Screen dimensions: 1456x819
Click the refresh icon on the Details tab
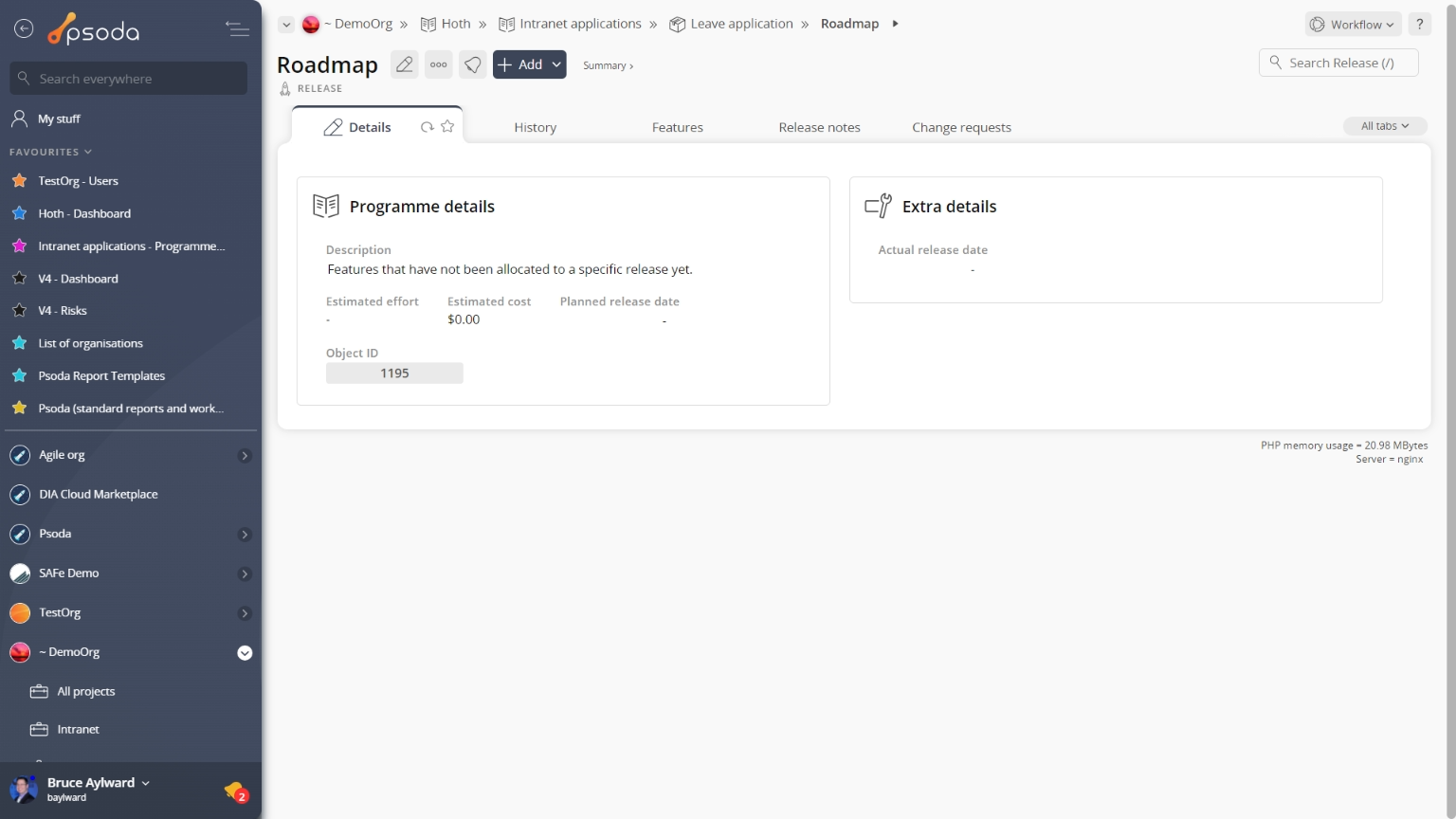pos(428,127)
